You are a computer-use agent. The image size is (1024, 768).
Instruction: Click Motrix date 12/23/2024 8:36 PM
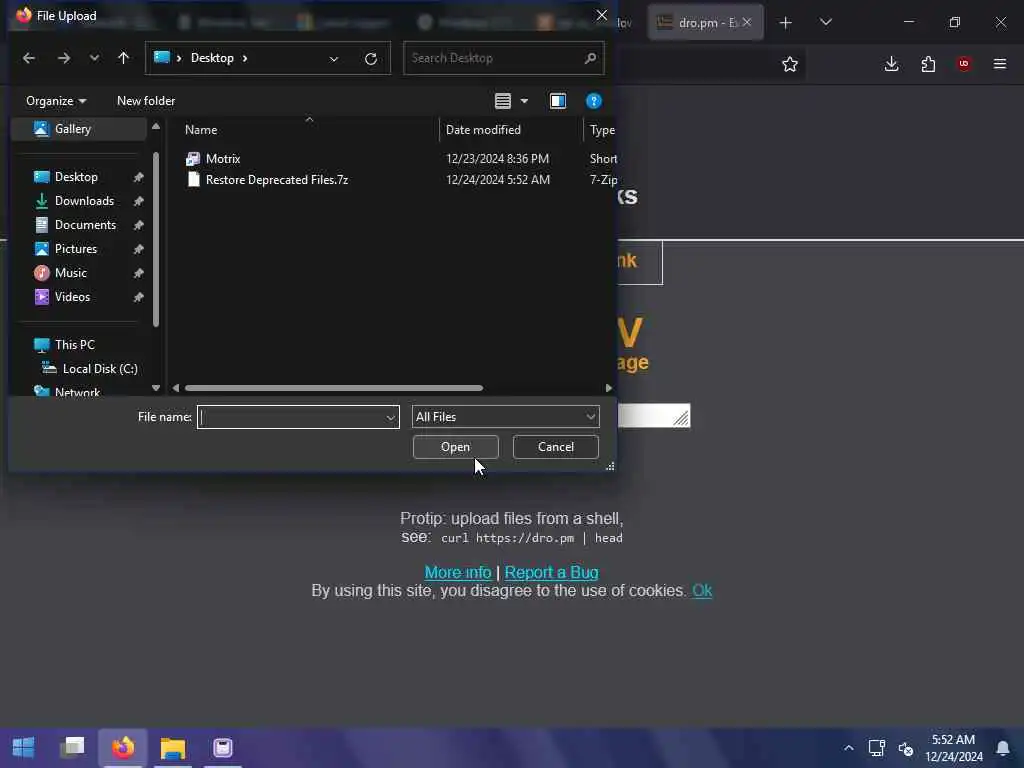tap(497, 159)
